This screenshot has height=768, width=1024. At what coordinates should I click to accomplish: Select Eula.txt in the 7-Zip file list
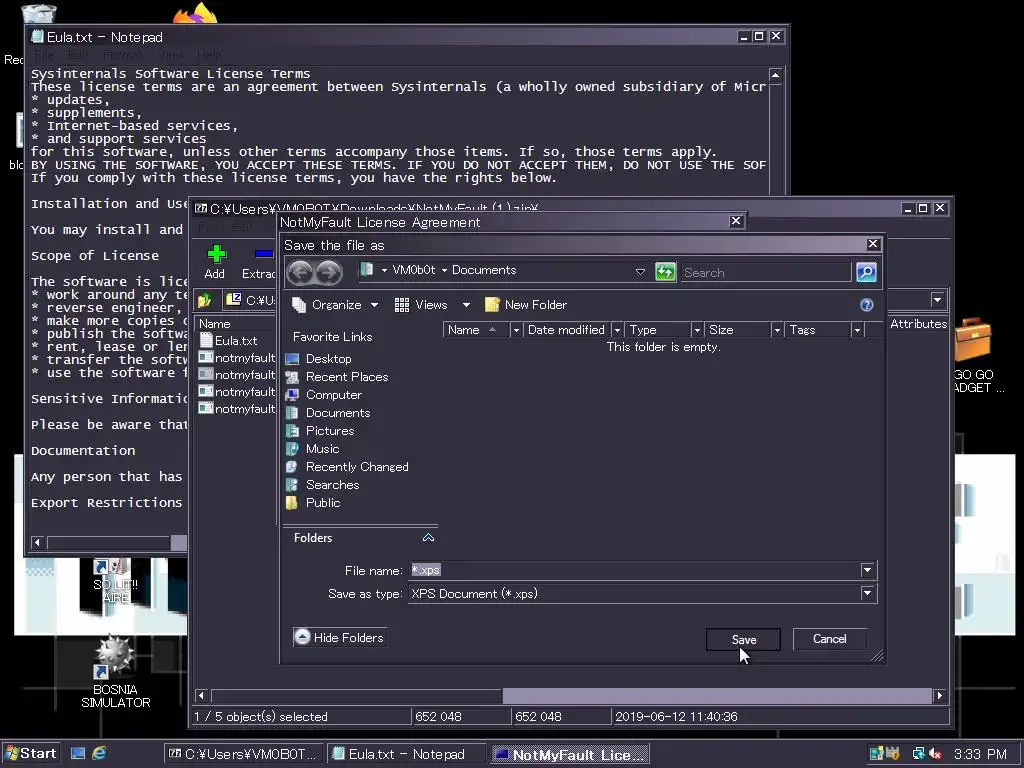[x=236, y=340]
